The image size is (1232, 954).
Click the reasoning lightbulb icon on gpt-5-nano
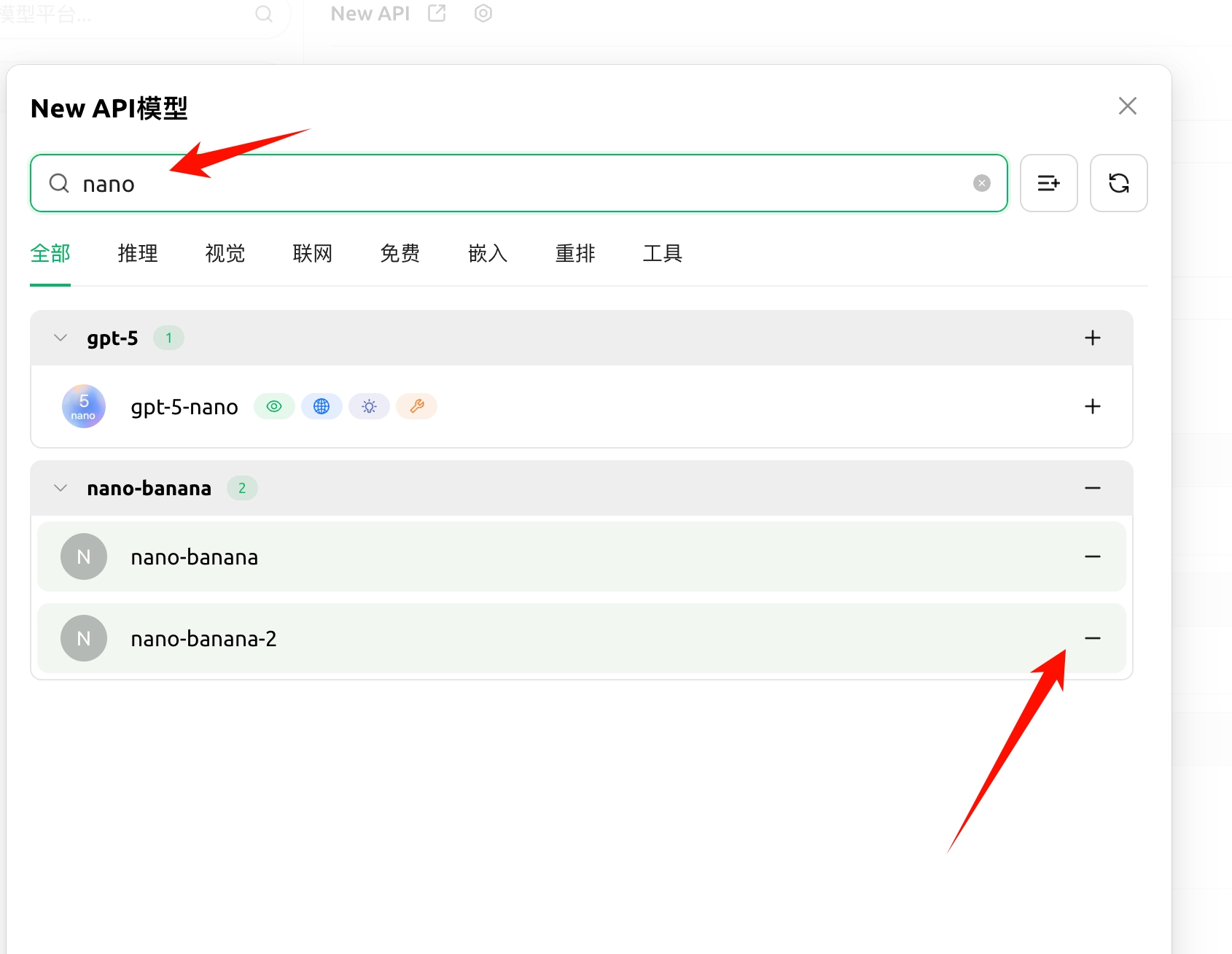[369, 406]
